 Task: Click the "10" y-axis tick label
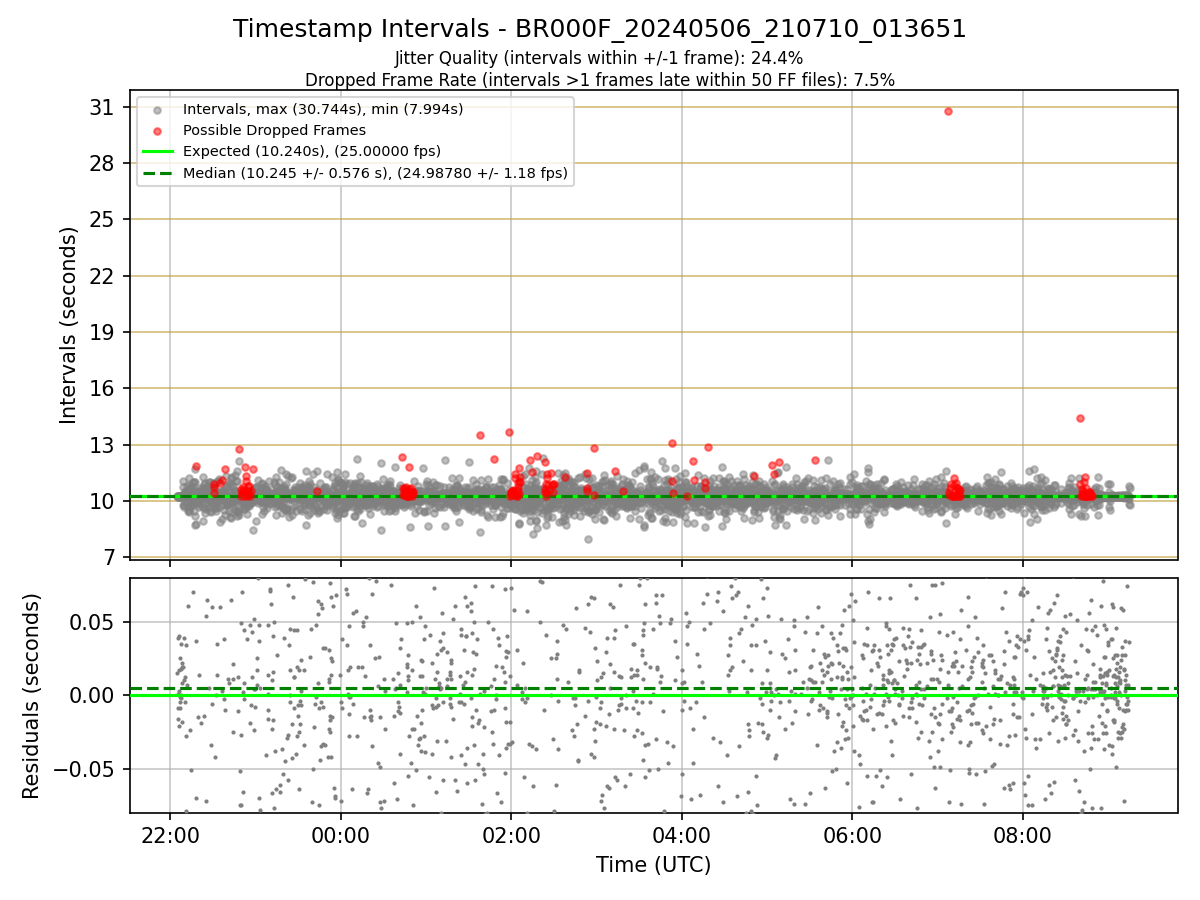pos(103,501)
